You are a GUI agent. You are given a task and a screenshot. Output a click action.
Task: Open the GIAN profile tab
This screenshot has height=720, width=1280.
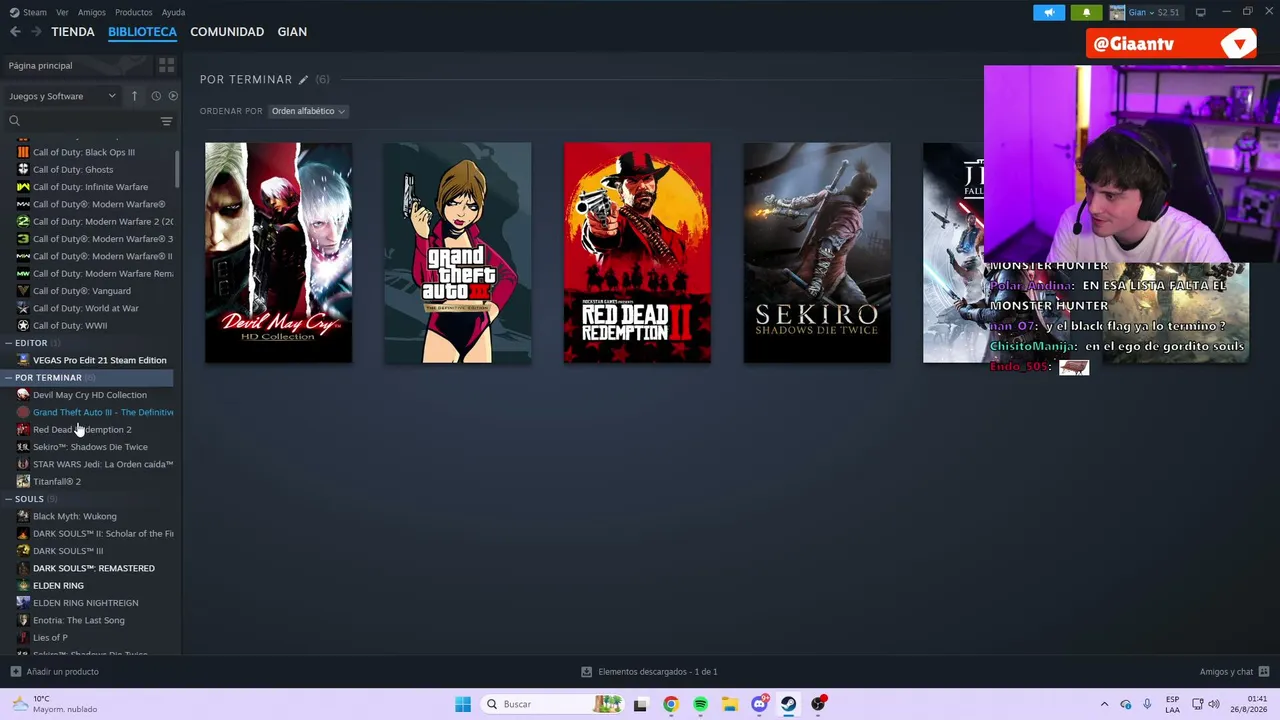pos(292,32)
